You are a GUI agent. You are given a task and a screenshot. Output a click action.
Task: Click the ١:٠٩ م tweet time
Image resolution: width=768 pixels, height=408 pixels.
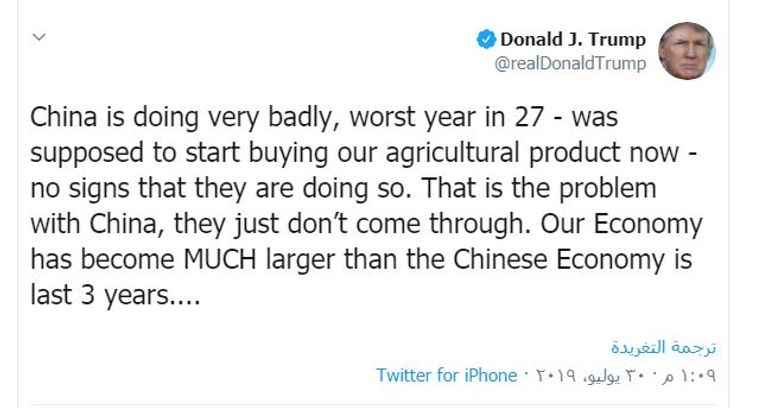(x=694, y=376)
